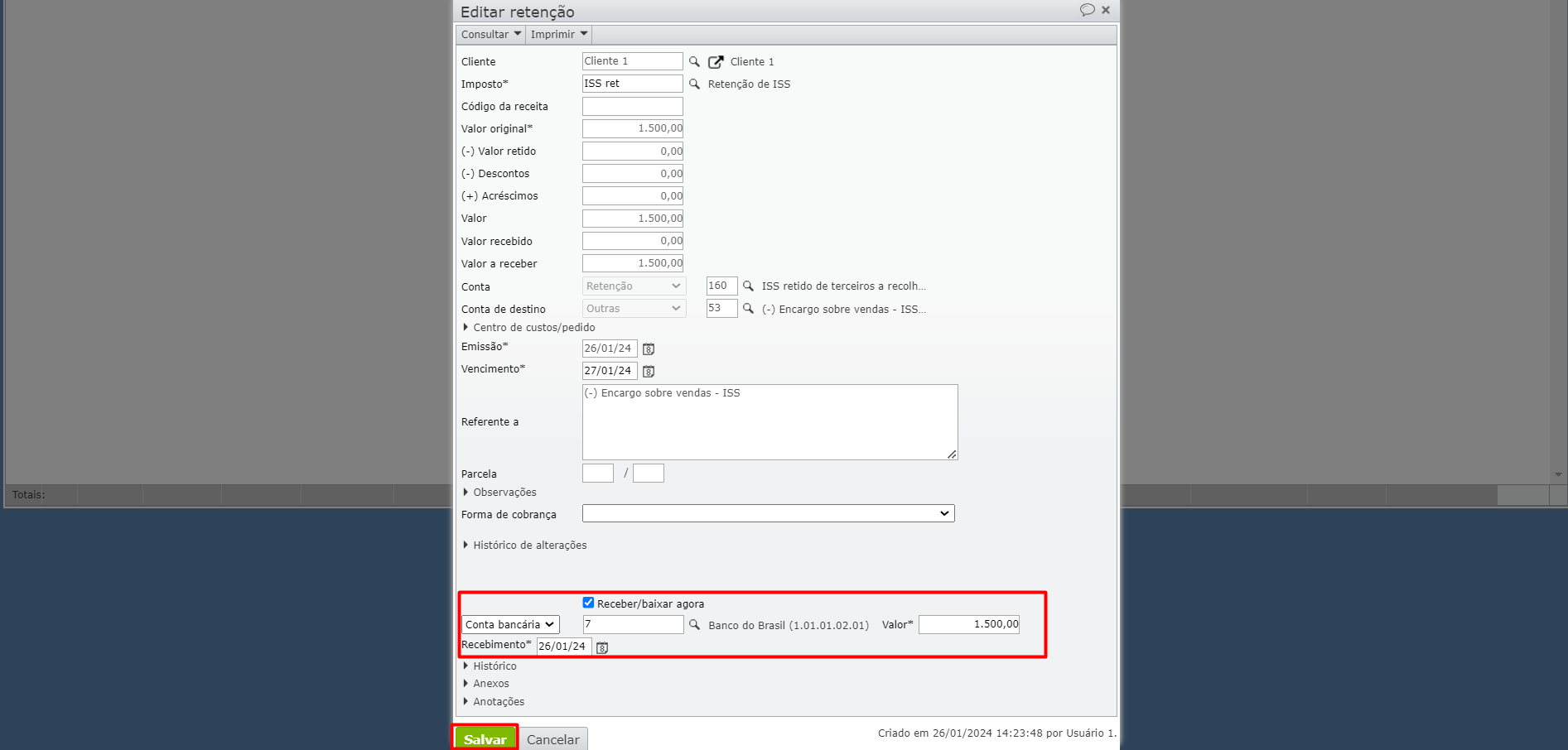
Task: Open the Vencimento calendar picker
Action: (x=649, y=372)
